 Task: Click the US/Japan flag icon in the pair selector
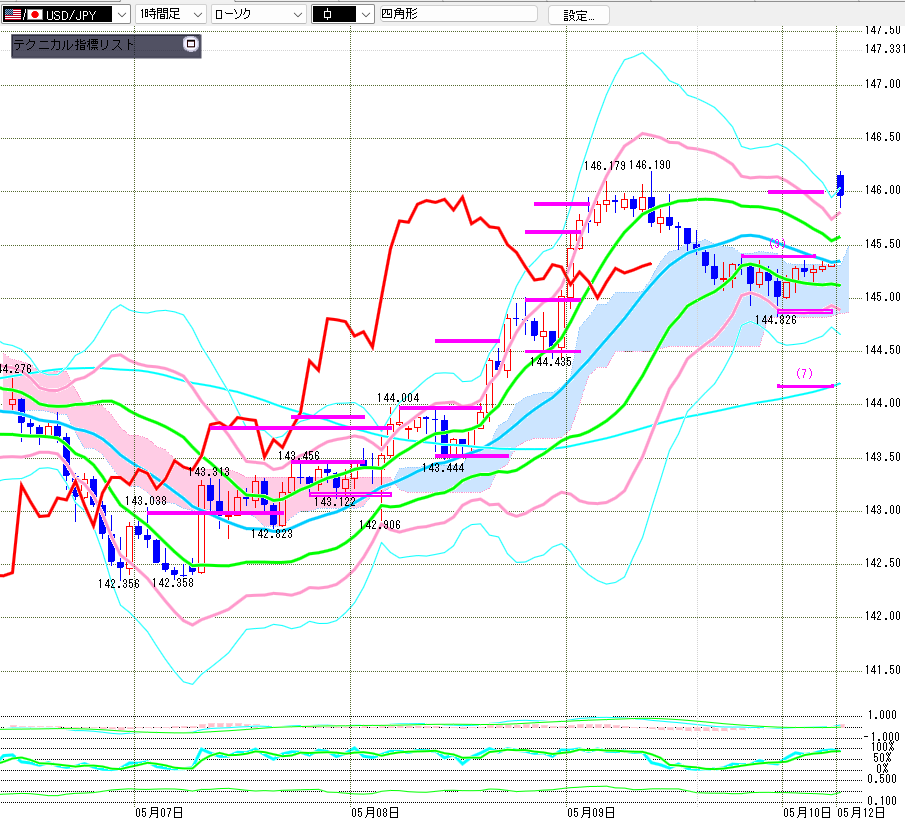coord(23,14)
